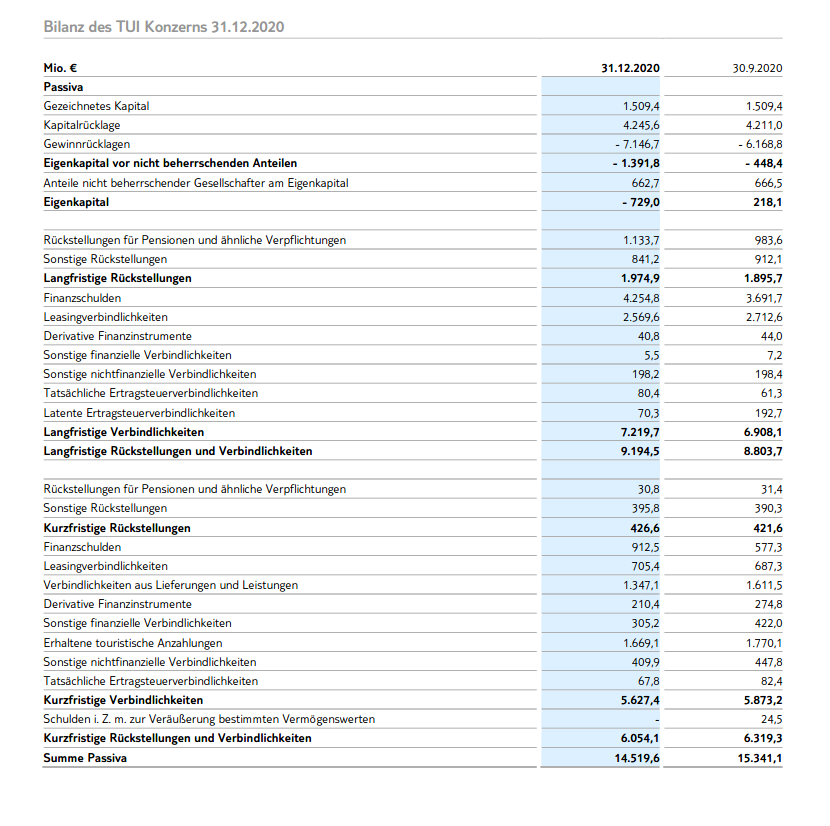Select the 'Kapitalrücklage' row label
The height and width of the screenshot is (826, 830).
coord(82,125)
